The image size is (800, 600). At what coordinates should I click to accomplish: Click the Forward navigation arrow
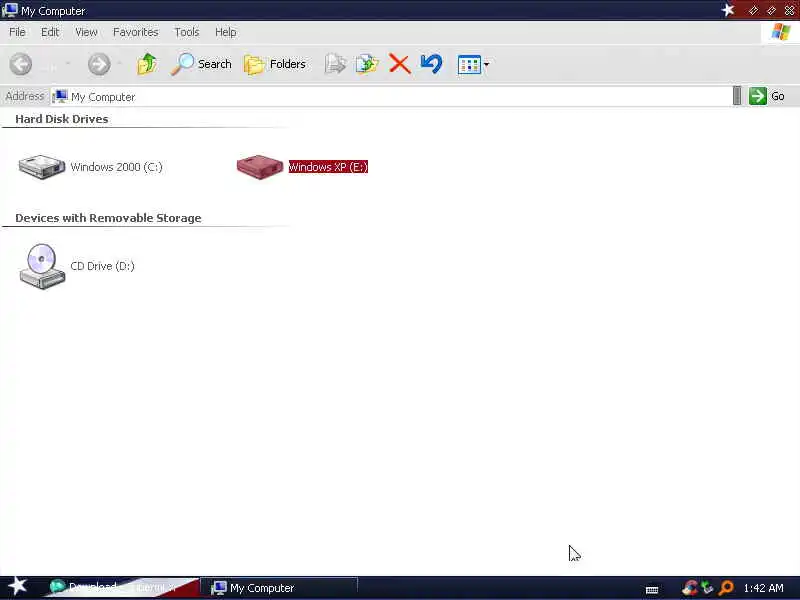tap(99, 64)
